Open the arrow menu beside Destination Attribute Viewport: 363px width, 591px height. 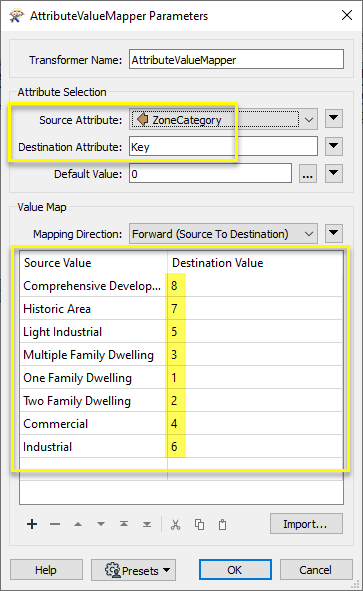click(334, 146)
